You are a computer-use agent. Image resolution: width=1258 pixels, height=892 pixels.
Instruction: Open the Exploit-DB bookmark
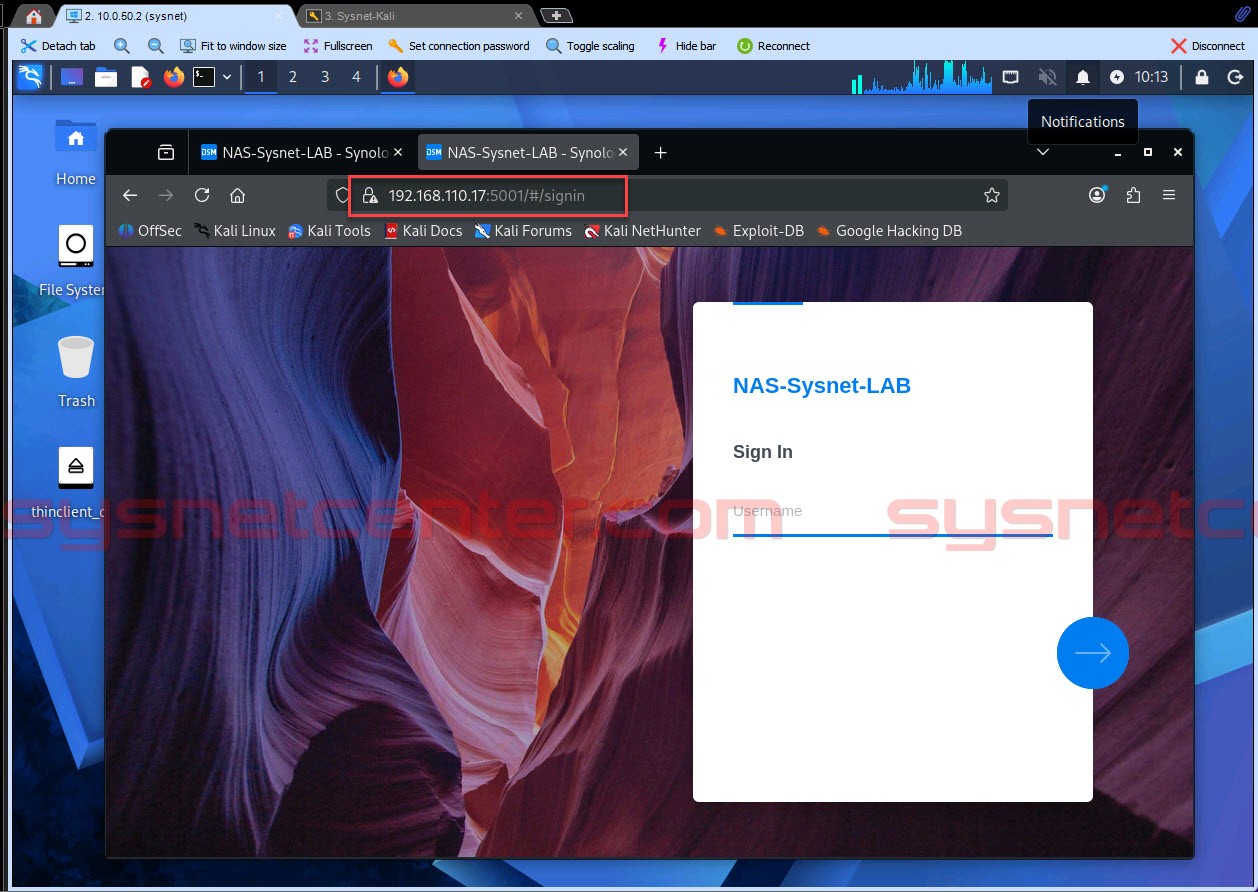click(758, 231)
